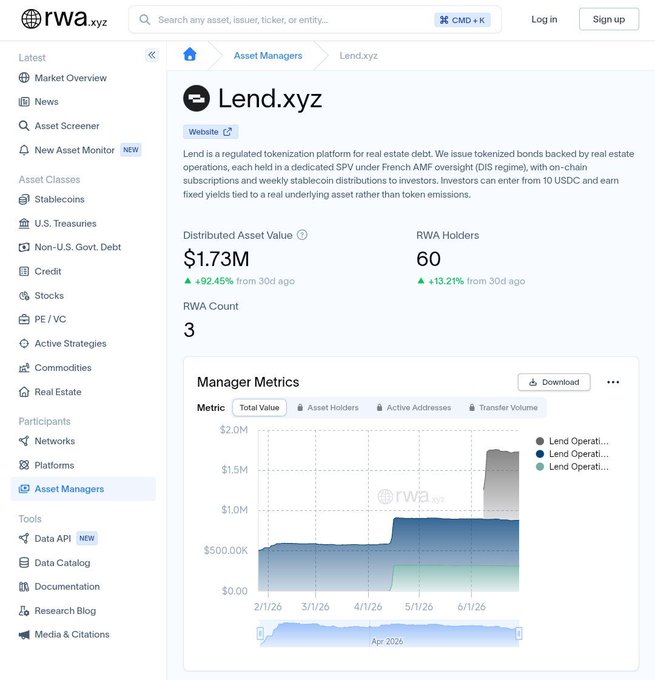Click the NEW badge beside New Asset Monitor
This screenshot has width=655, height=680.
[x=131, y=150]
